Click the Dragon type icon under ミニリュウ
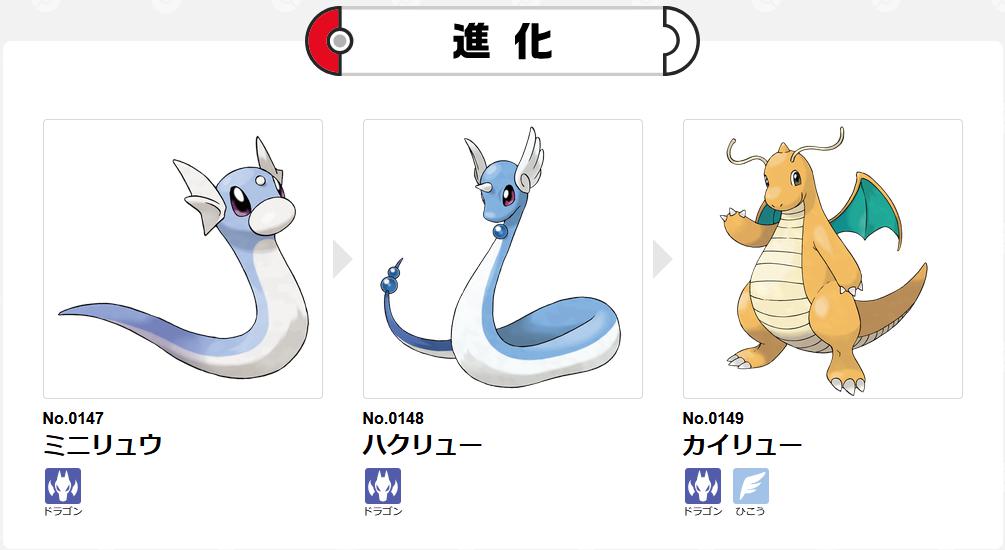Viewport: 1005px width, 550px height. (x=63, y=486)
